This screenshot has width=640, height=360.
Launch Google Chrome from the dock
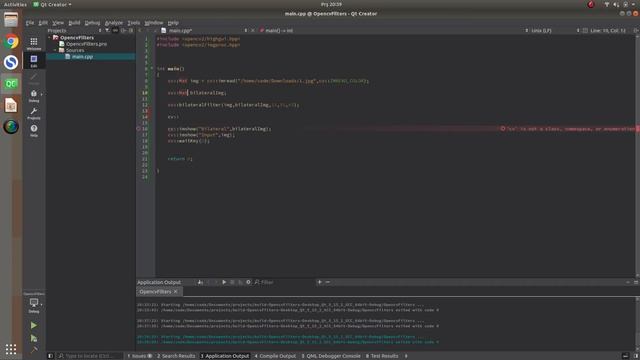pos(11,42)
